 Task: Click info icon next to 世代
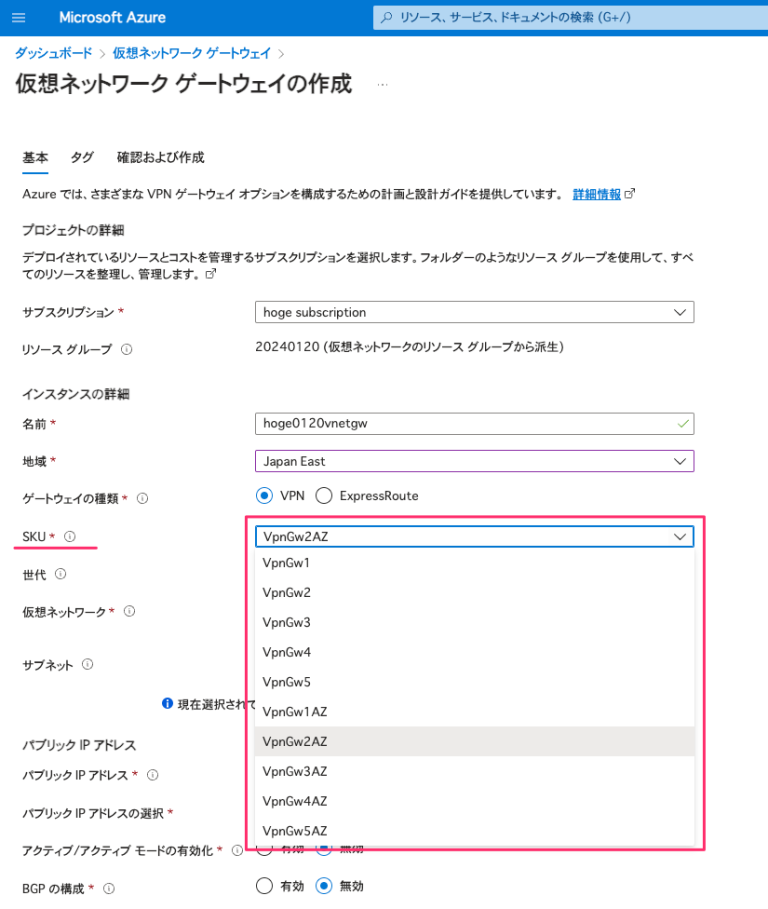coord(60,574)
